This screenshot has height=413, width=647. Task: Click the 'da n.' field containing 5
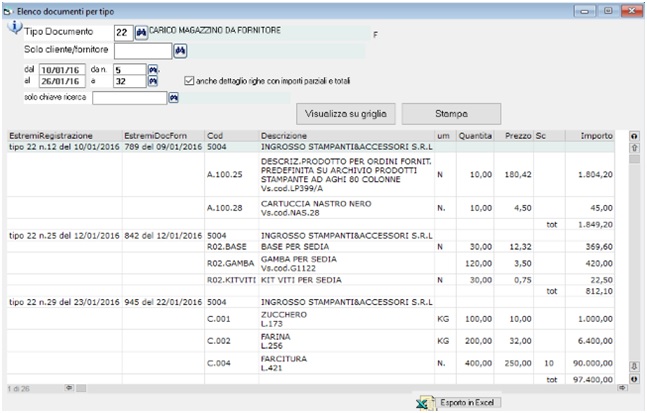pyautogui.click(x=130, y=70)
